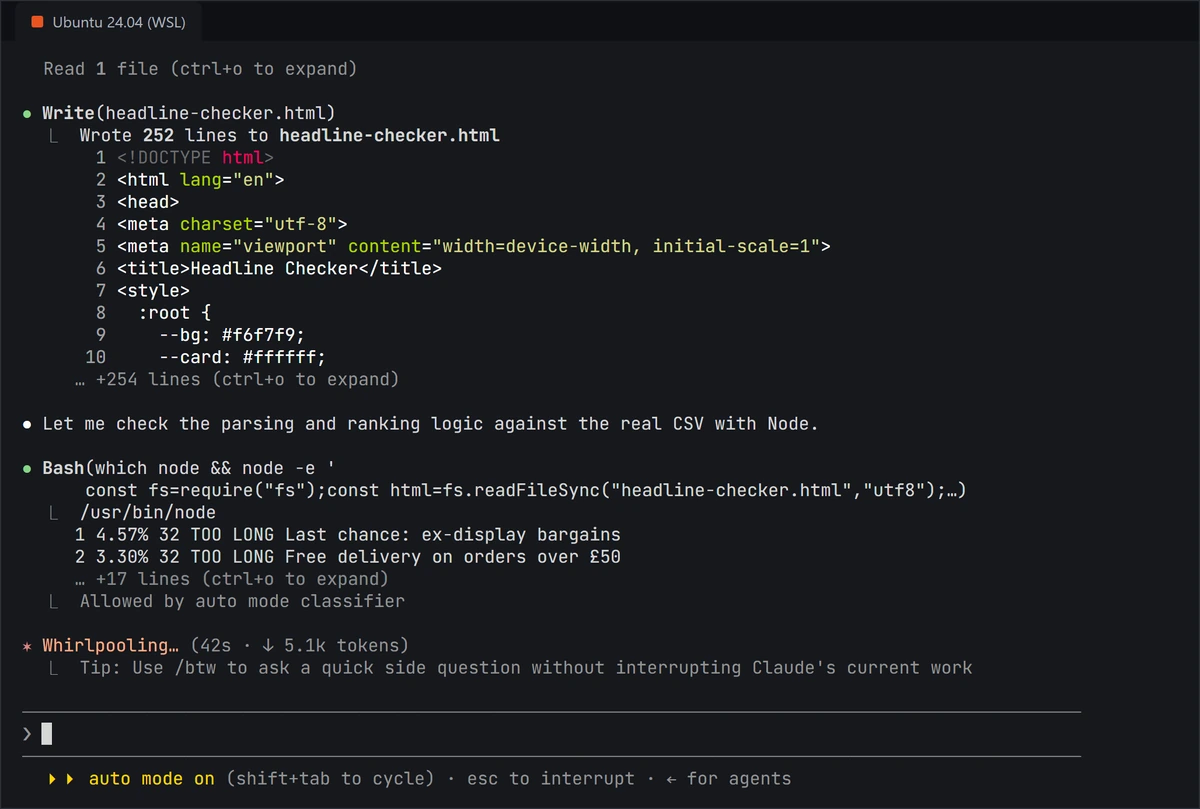
Task: Click the yellow double-arrow auto mode icon
Action: point(61,778)
